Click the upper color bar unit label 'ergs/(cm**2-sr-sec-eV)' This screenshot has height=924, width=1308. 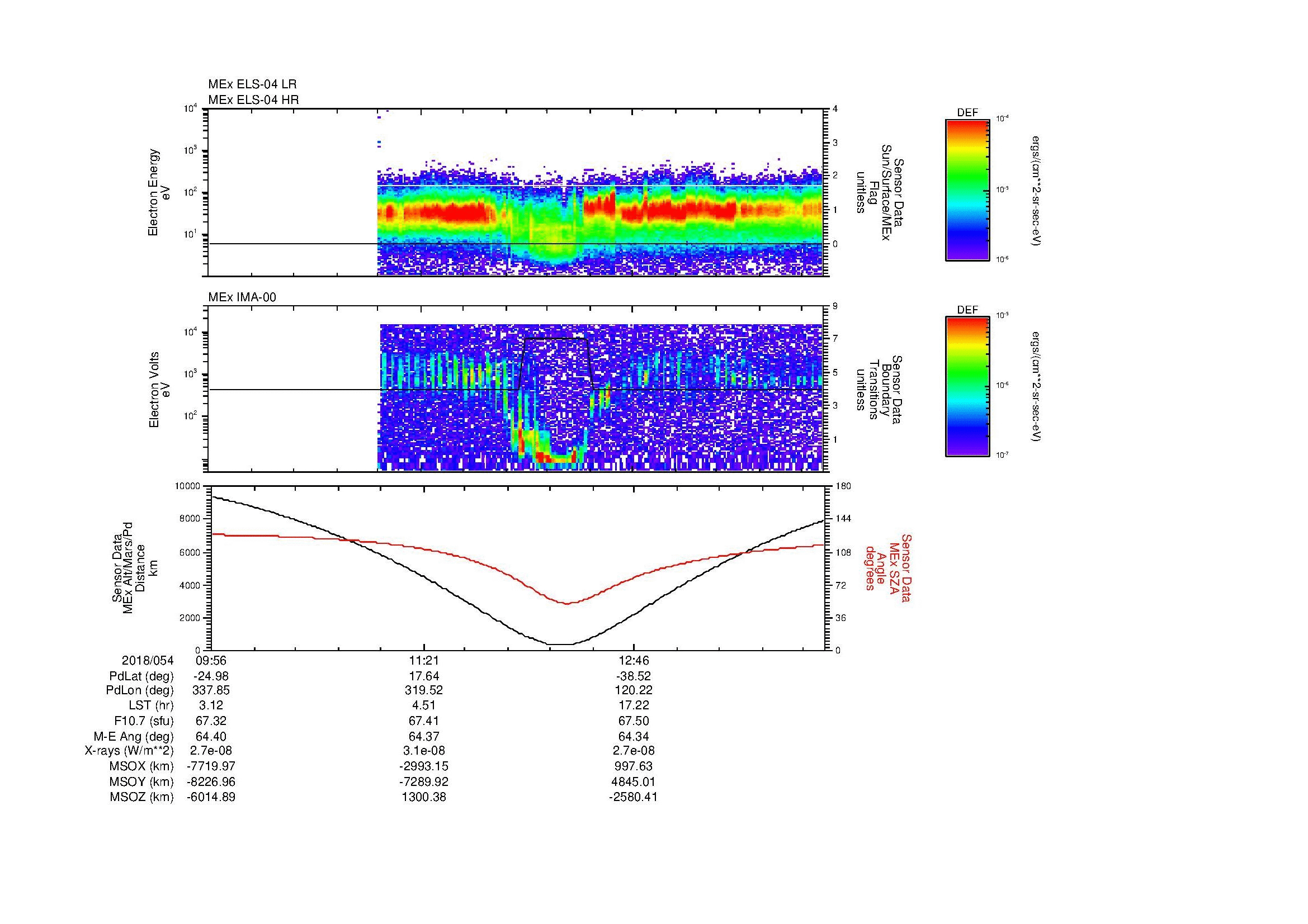tap(1036, 190)
